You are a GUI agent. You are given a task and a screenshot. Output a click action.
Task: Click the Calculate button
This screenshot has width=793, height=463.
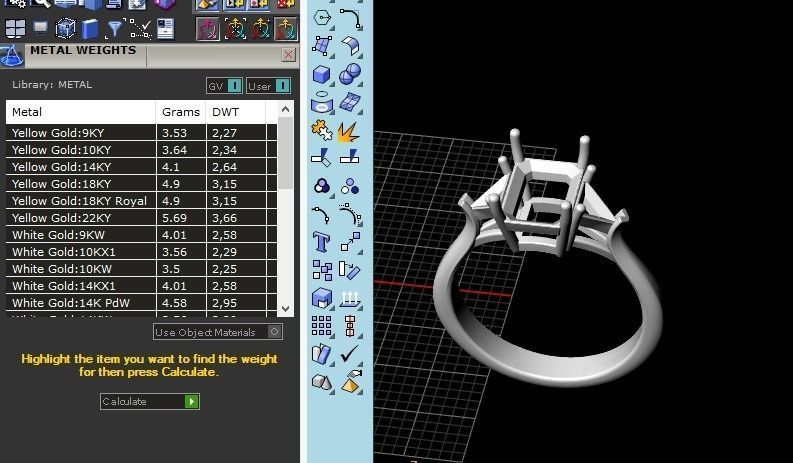point(150,401)
